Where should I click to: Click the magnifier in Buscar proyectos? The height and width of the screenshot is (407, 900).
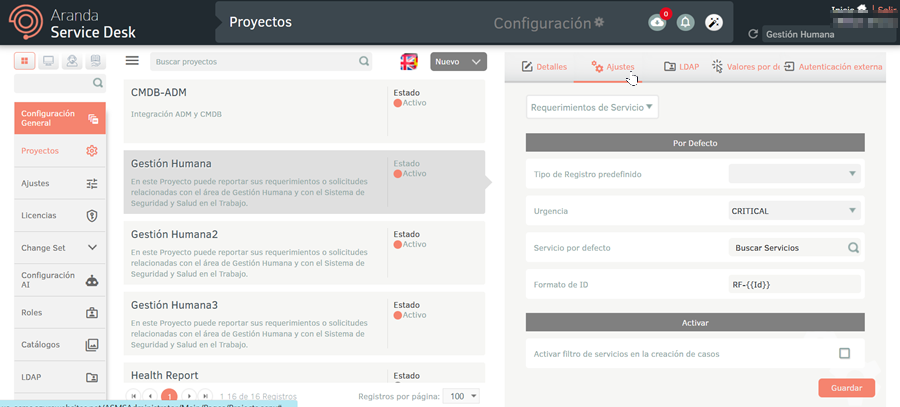pos(364,61)
